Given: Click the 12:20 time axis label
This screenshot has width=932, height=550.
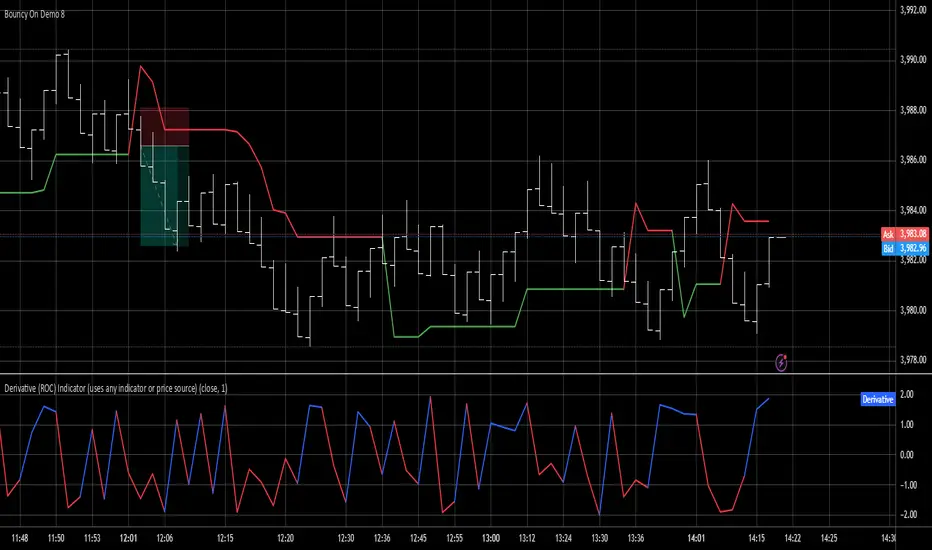Looking at the screenshot, I should [x=285, y=538].
